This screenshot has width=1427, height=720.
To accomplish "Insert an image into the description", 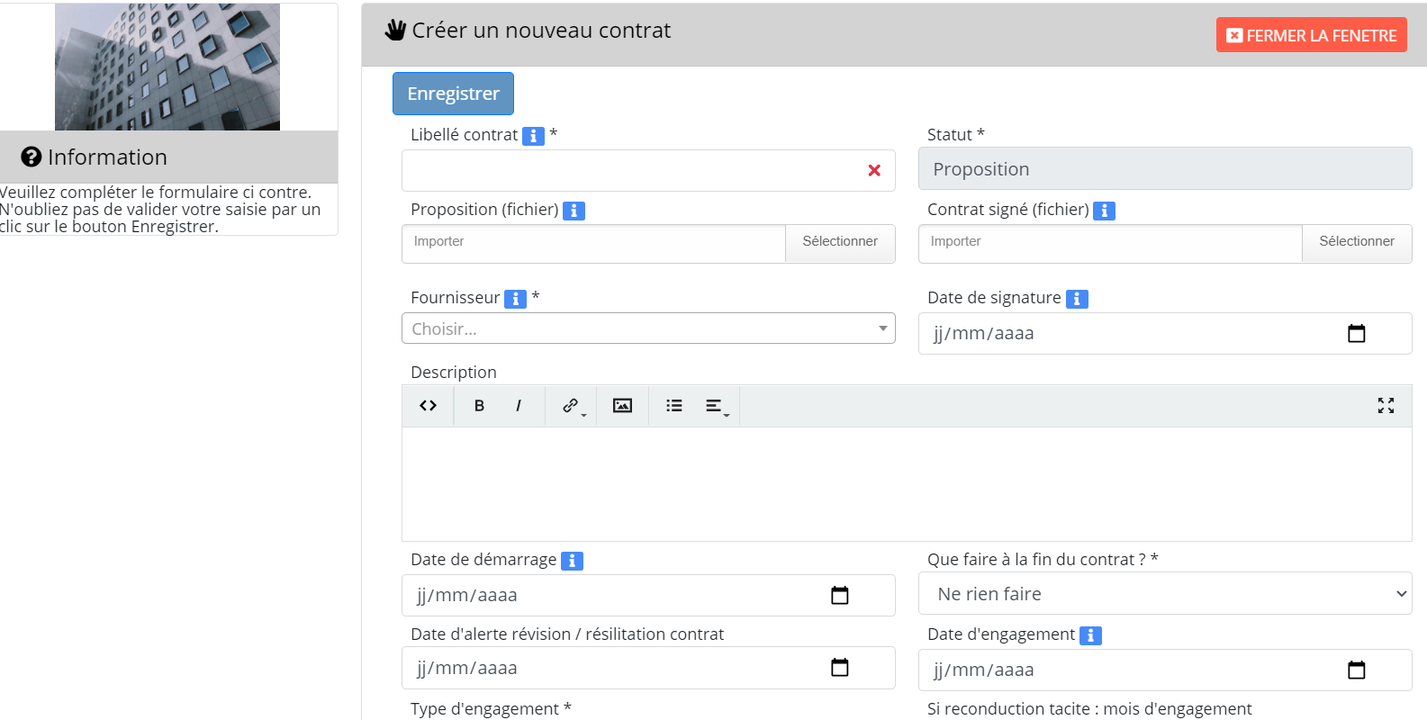I will 622,405.
